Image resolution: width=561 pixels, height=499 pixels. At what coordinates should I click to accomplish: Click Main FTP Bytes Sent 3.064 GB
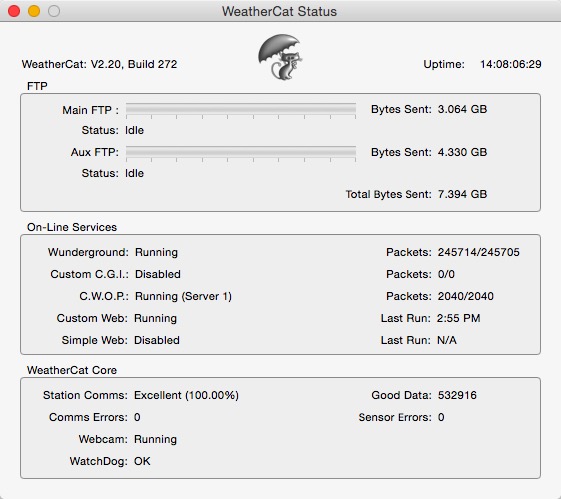point(462,109)
